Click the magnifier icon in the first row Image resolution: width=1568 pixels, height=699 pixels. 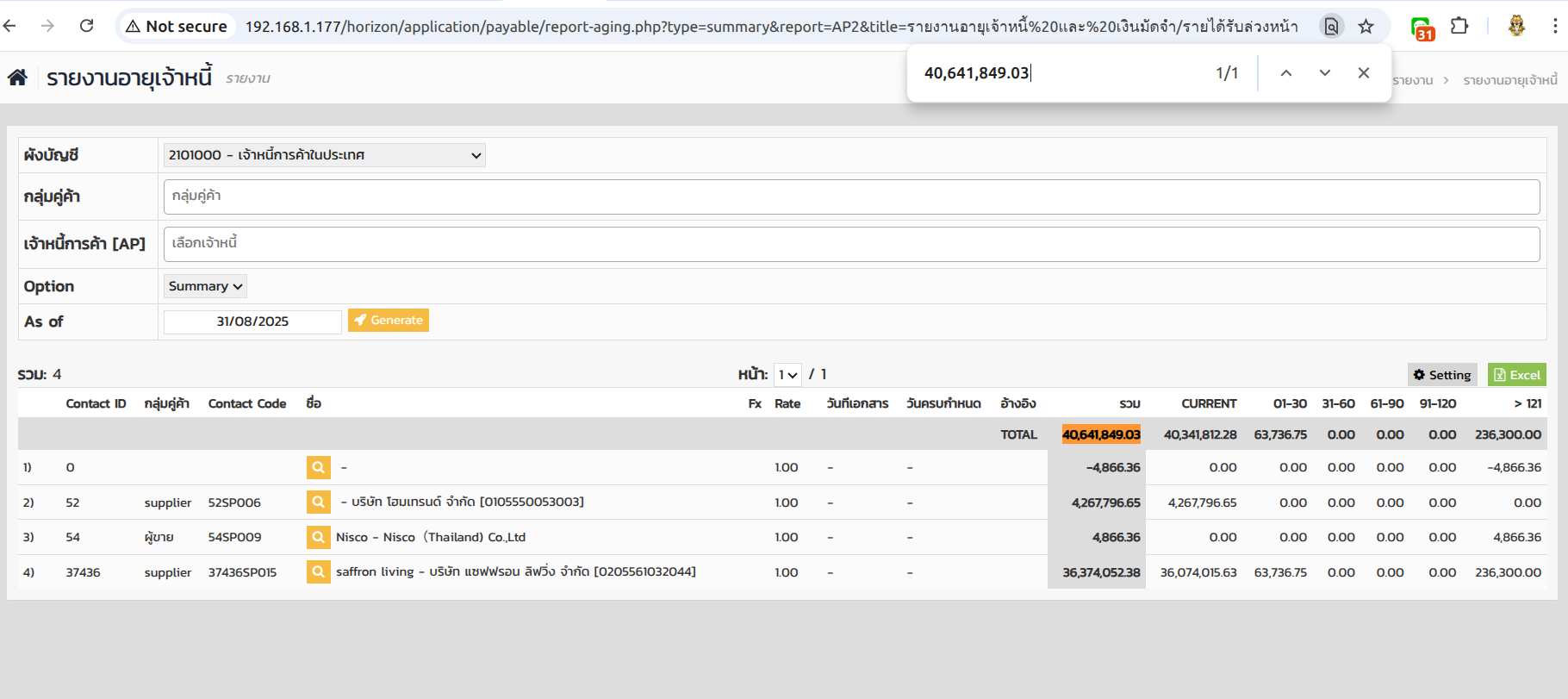[318, 467]
